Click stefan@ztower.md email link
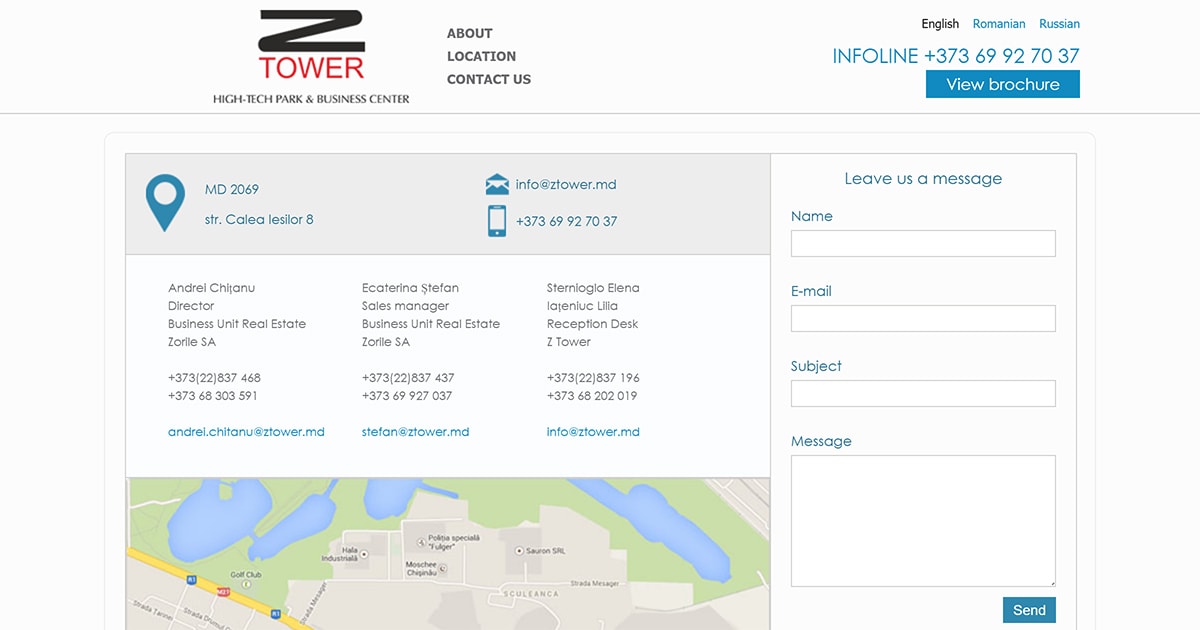This screenshot has width=1200, height=630. point(415,432)
